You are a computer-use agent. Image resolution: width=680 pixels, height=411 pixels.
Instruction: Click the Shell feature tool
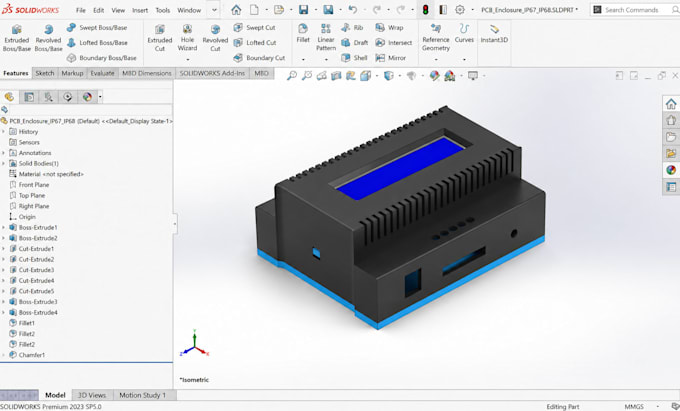354,58
